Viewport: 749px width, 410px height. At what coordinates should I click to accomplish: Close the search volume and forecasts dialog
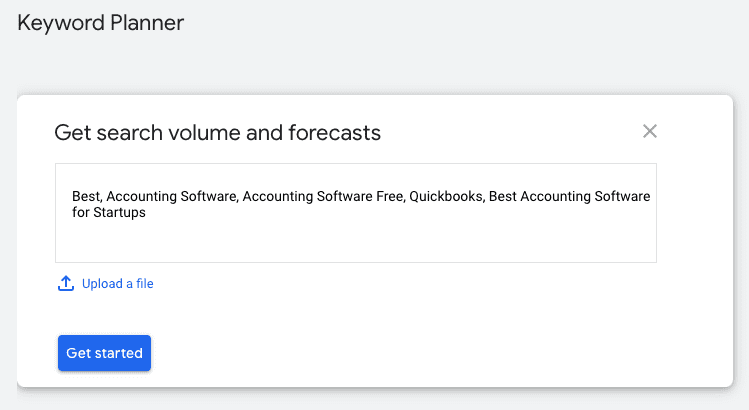pyautogui.click(x=650, y=131)
